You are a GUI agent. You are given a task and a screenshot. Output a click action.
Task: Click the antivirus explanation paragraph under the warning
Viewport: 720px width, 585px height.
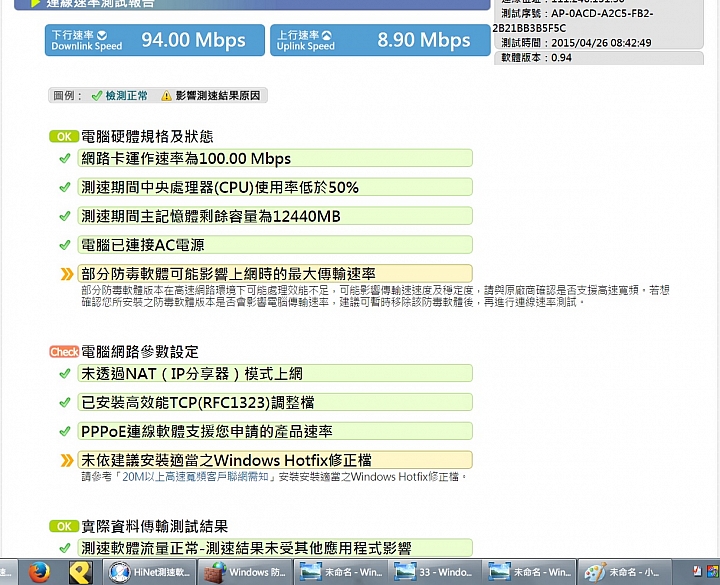coord(375,296)
